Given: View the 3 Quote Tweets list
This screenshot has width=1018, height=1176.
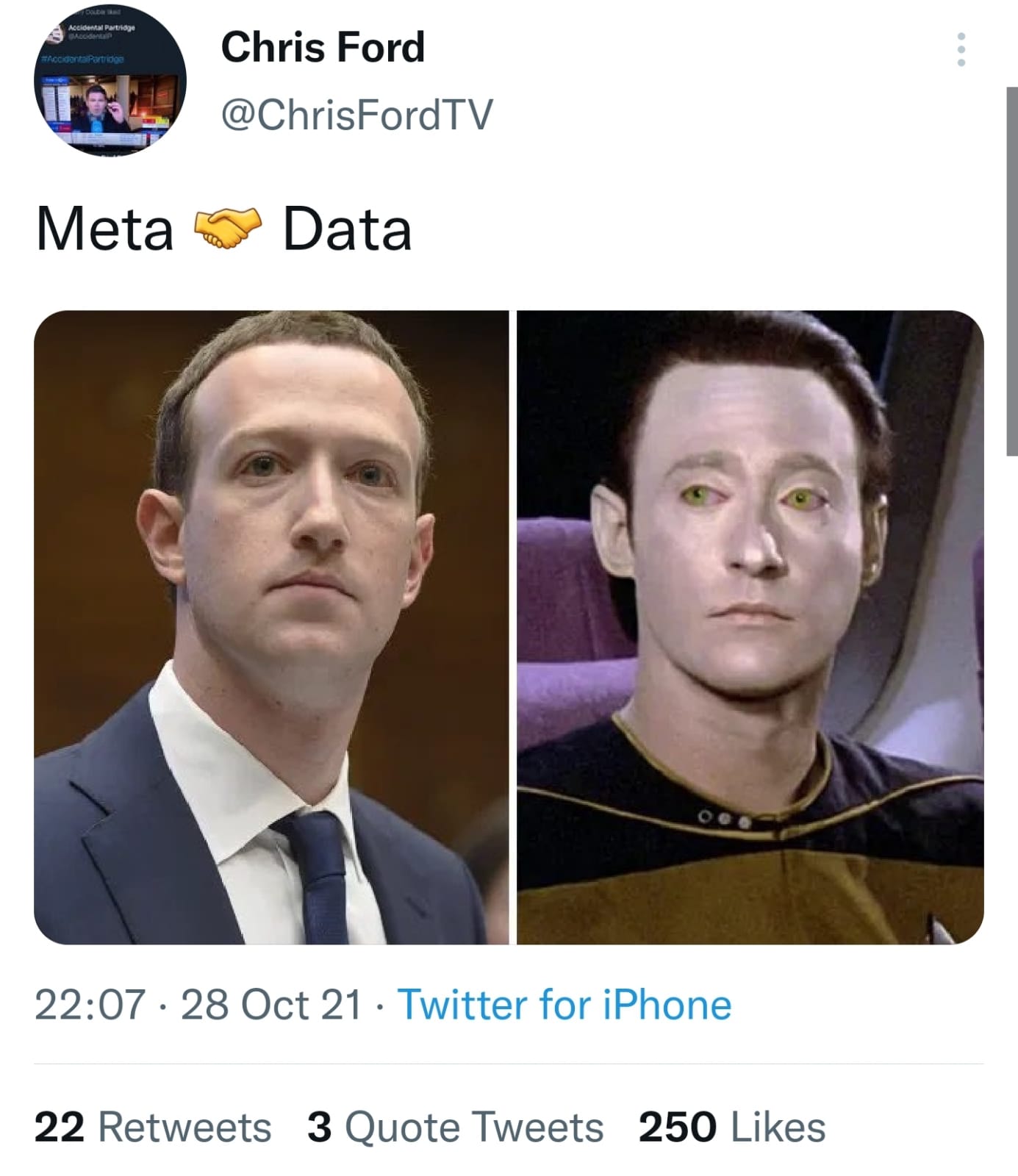Looking at the screenshot, I should [455, 1127].
